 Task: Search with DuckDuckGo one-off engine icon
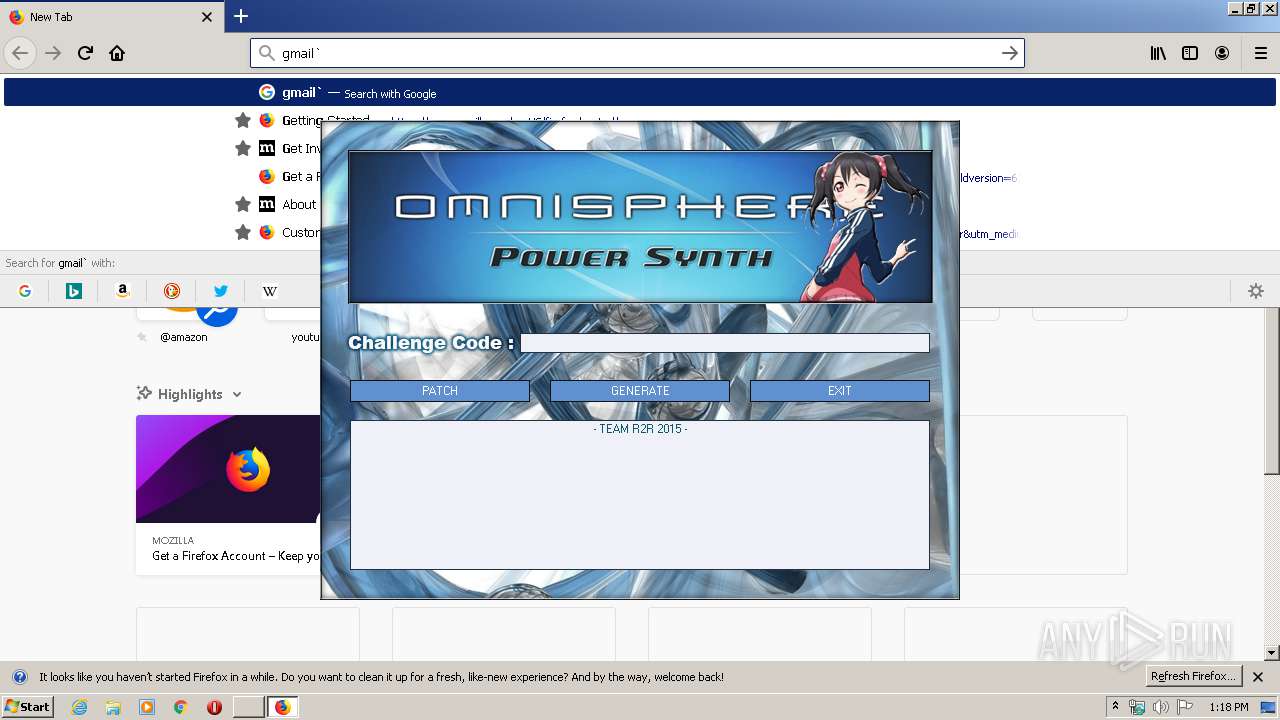pos(171,291)
